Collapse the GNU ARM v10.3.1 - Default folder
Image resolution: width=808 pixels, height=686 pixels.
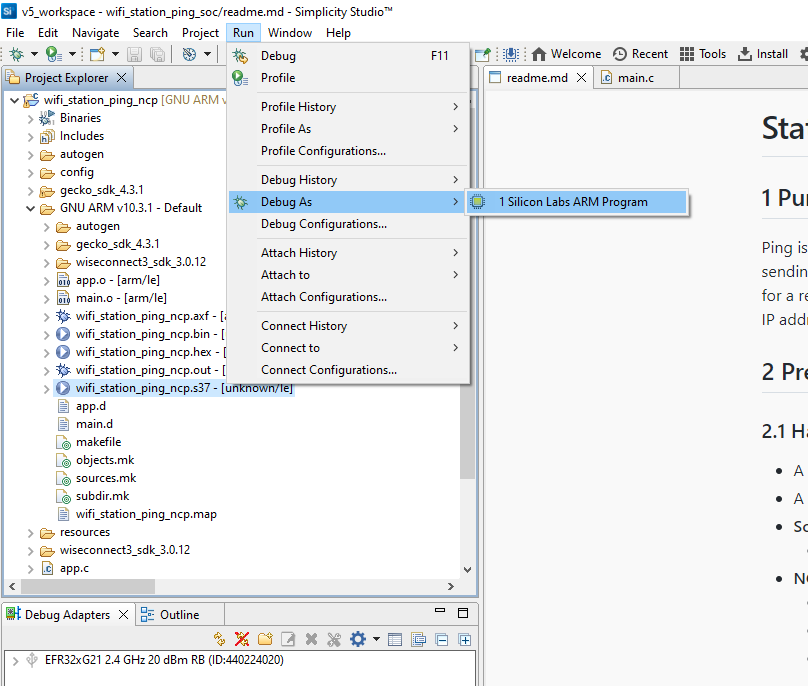coord(30,208)
